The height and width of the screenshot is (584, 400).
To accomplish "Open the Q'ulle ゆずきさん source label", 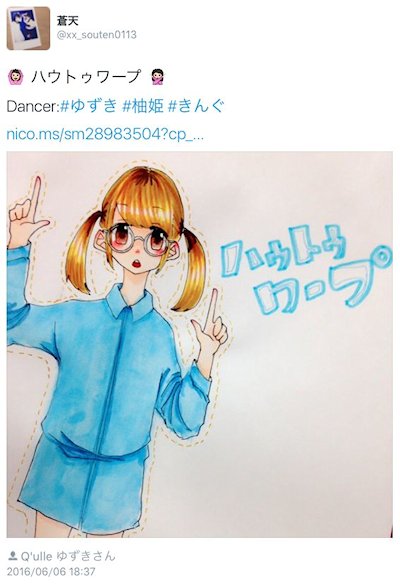I will [x=68, y=556].
